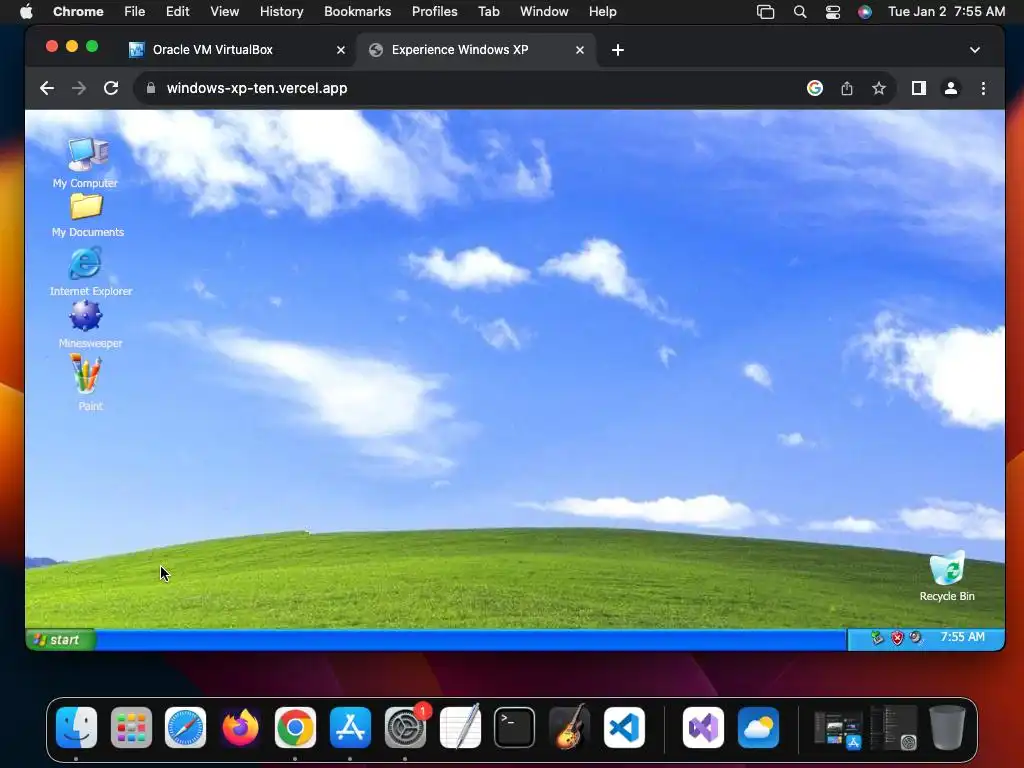Open Spotlight search in menu bar
Viewport: 1024px width, 768px height.
pos(799,12)
